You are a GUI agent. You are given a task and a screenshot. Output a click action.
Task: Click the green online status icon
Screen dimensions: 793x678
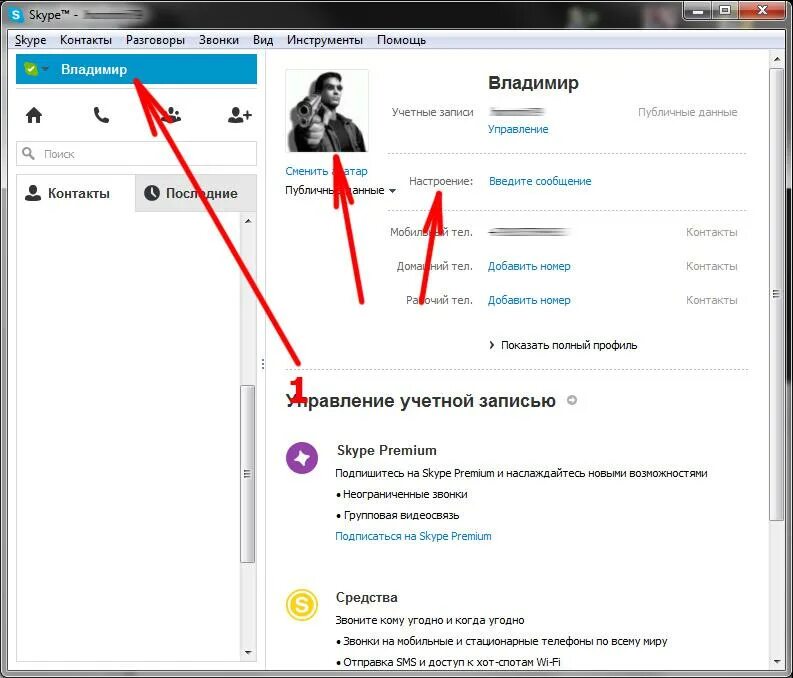(30, 69)
